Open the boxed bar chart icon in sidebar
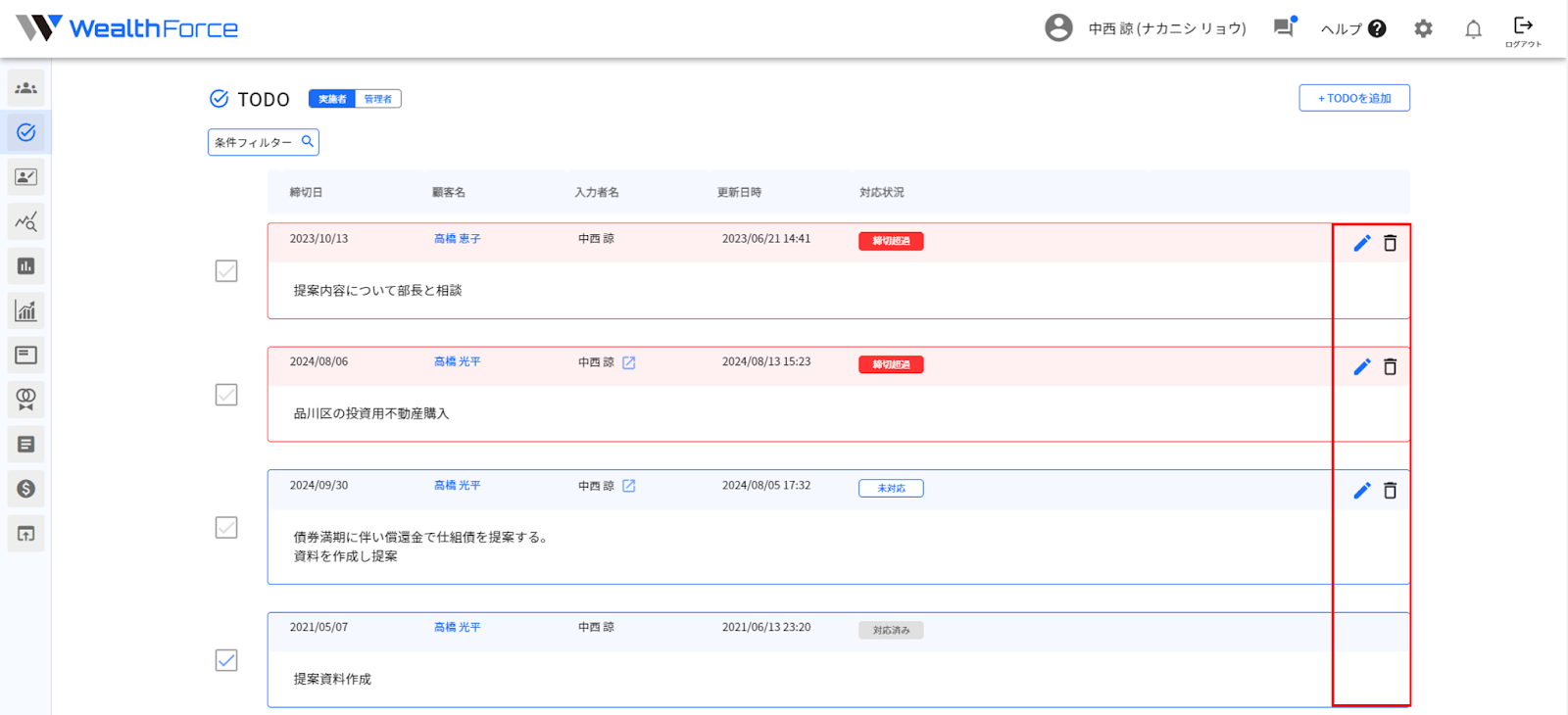The height and width of the screenshot is (715, 1568). [x=26, y=266]
